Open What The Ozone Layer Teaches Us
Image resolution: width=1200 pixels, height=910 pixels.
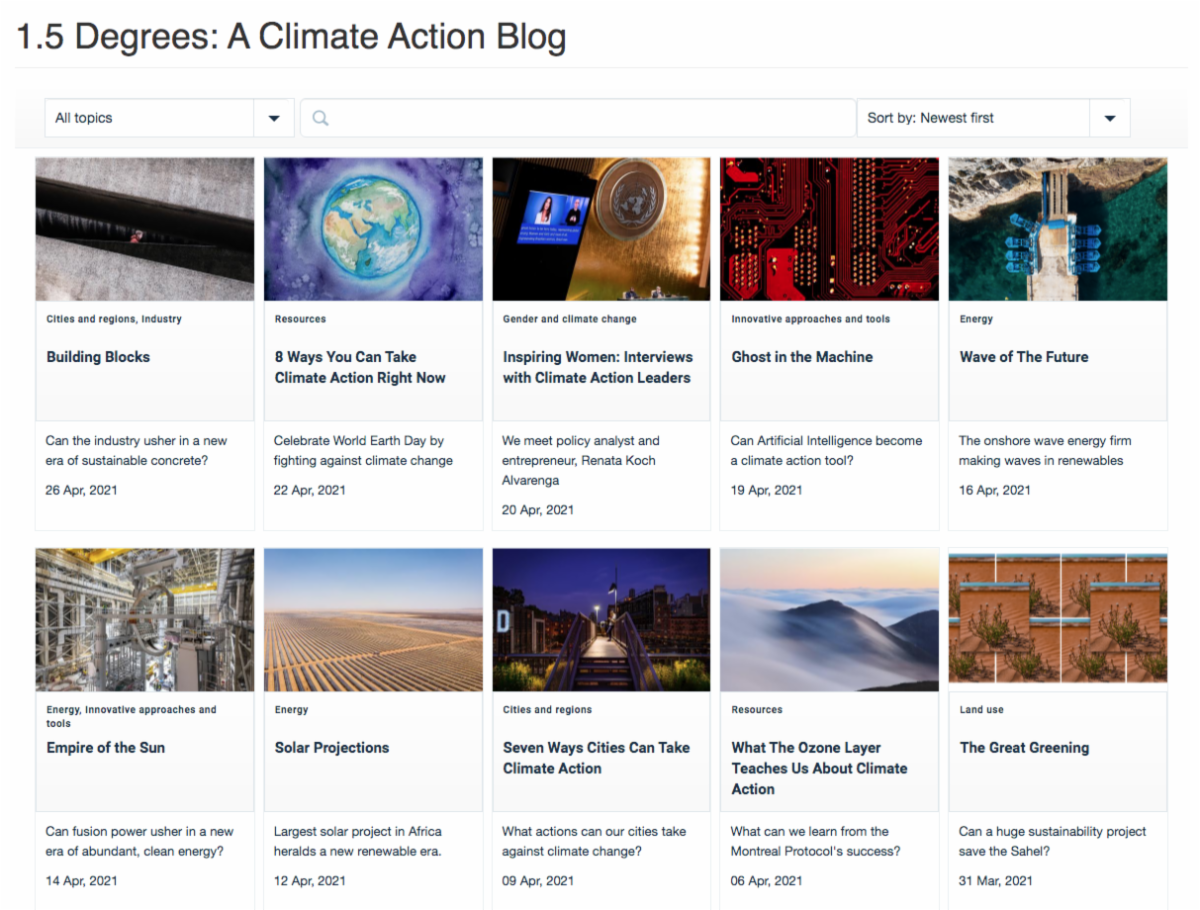pos(818,768)
